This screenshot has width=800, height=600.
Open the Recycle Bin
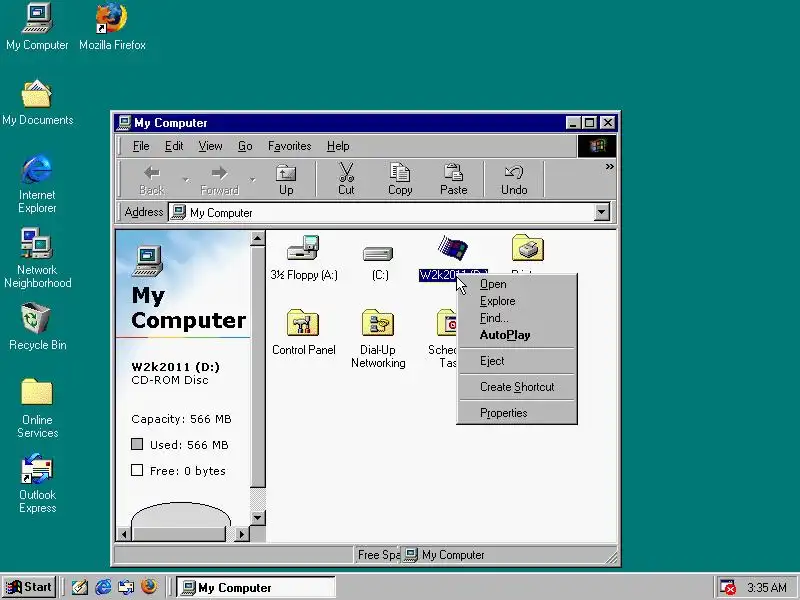click(37, 327)
